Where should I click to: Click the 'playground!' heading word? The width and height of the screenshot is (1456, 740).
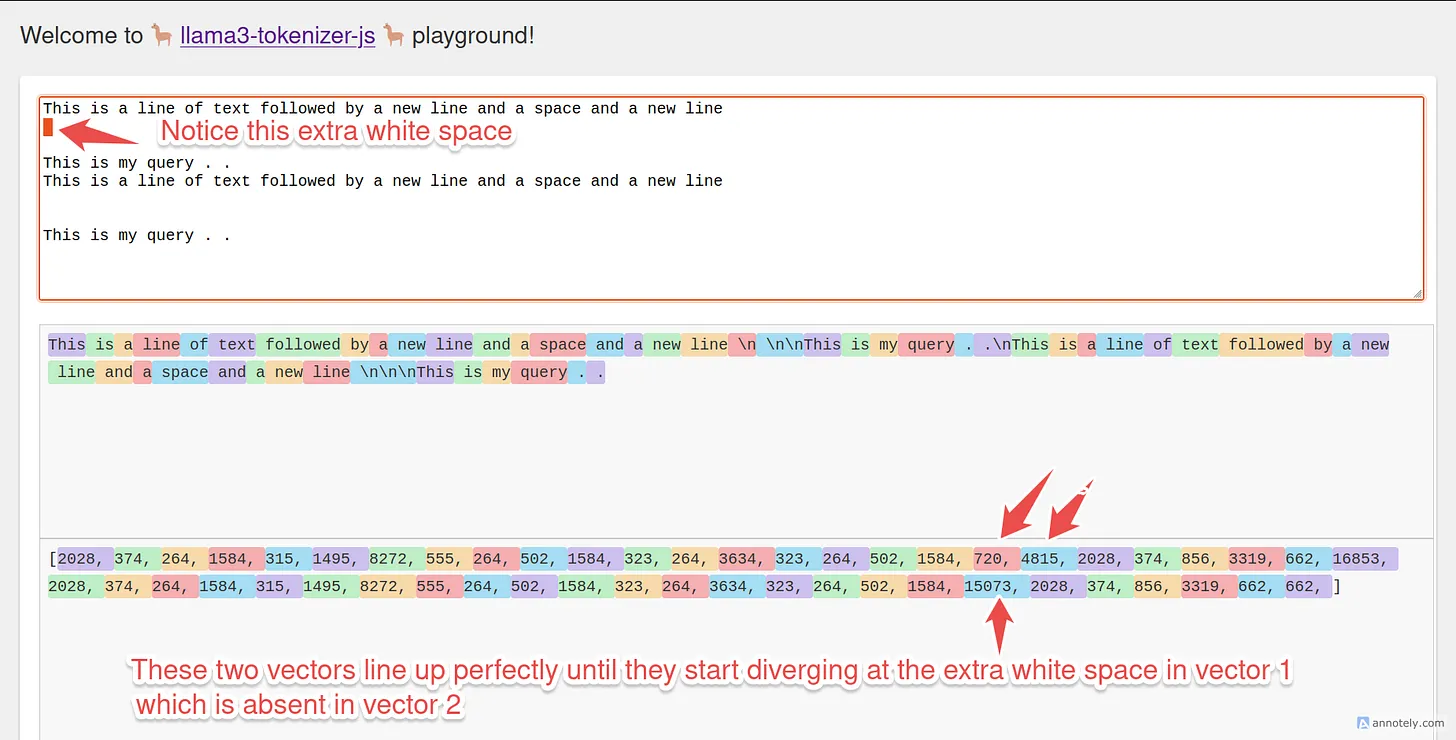click(x=473, y=36)
